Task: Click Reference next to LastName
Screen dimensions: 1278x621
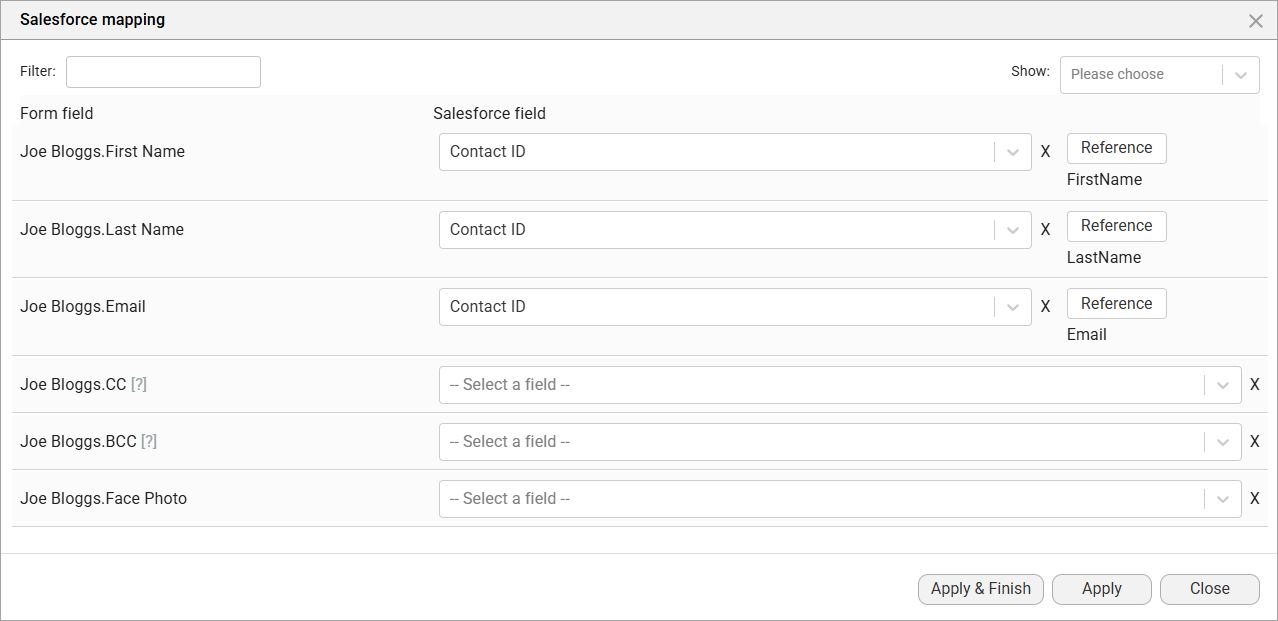Action: coord(1116,225)
